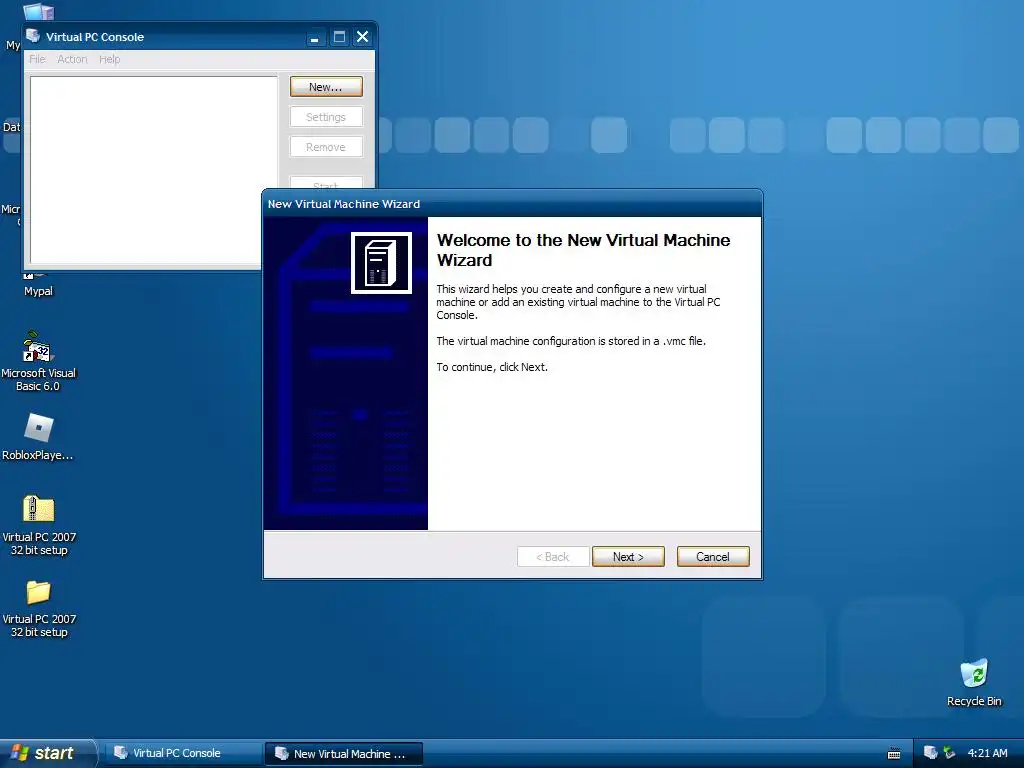Click Virtual PC Console title bar icon
Image resolution: width=1024 pixels, height=768 pixels.
pos(33,36)
